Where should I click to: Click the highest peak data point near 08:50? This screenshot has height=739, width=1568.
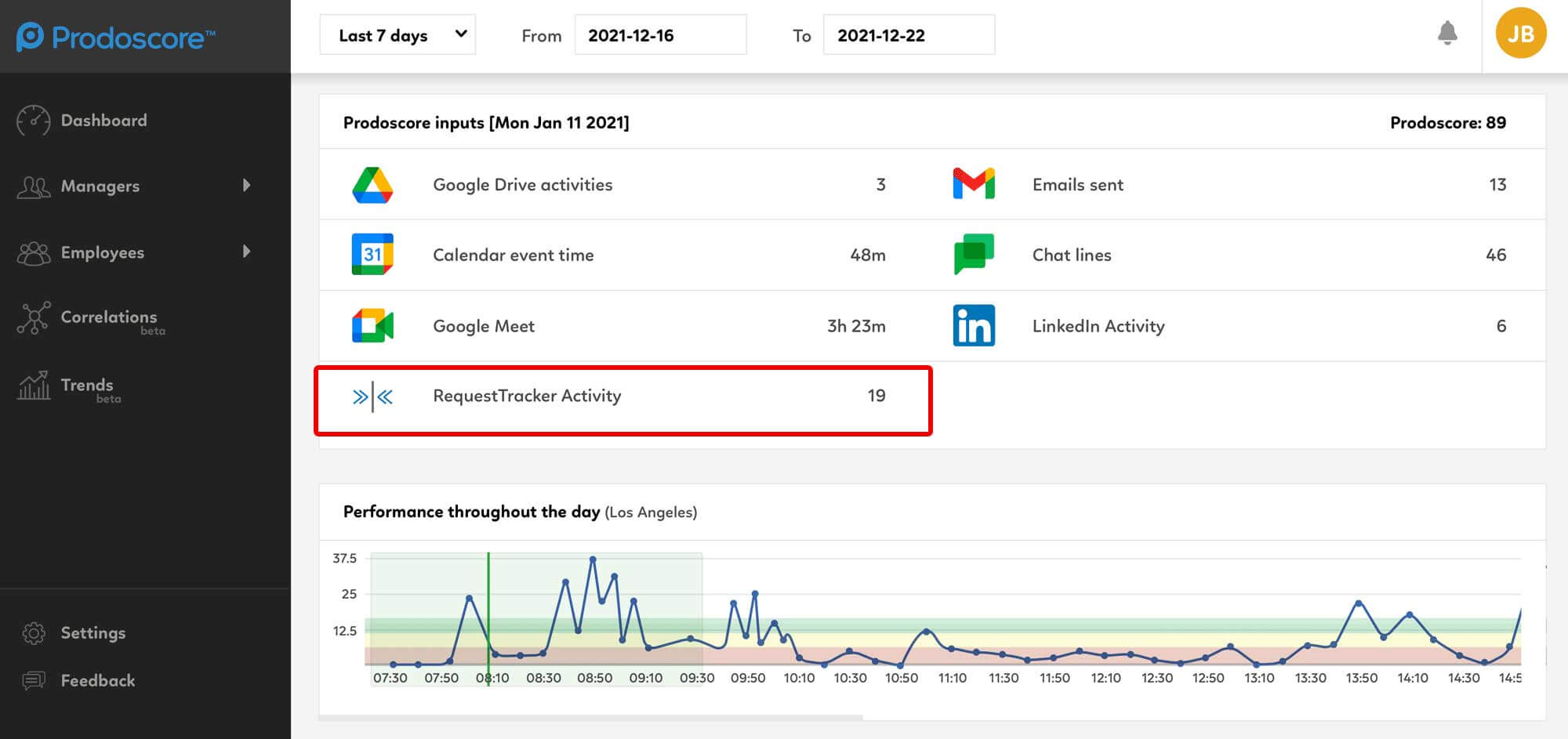(x=593, y=560)
